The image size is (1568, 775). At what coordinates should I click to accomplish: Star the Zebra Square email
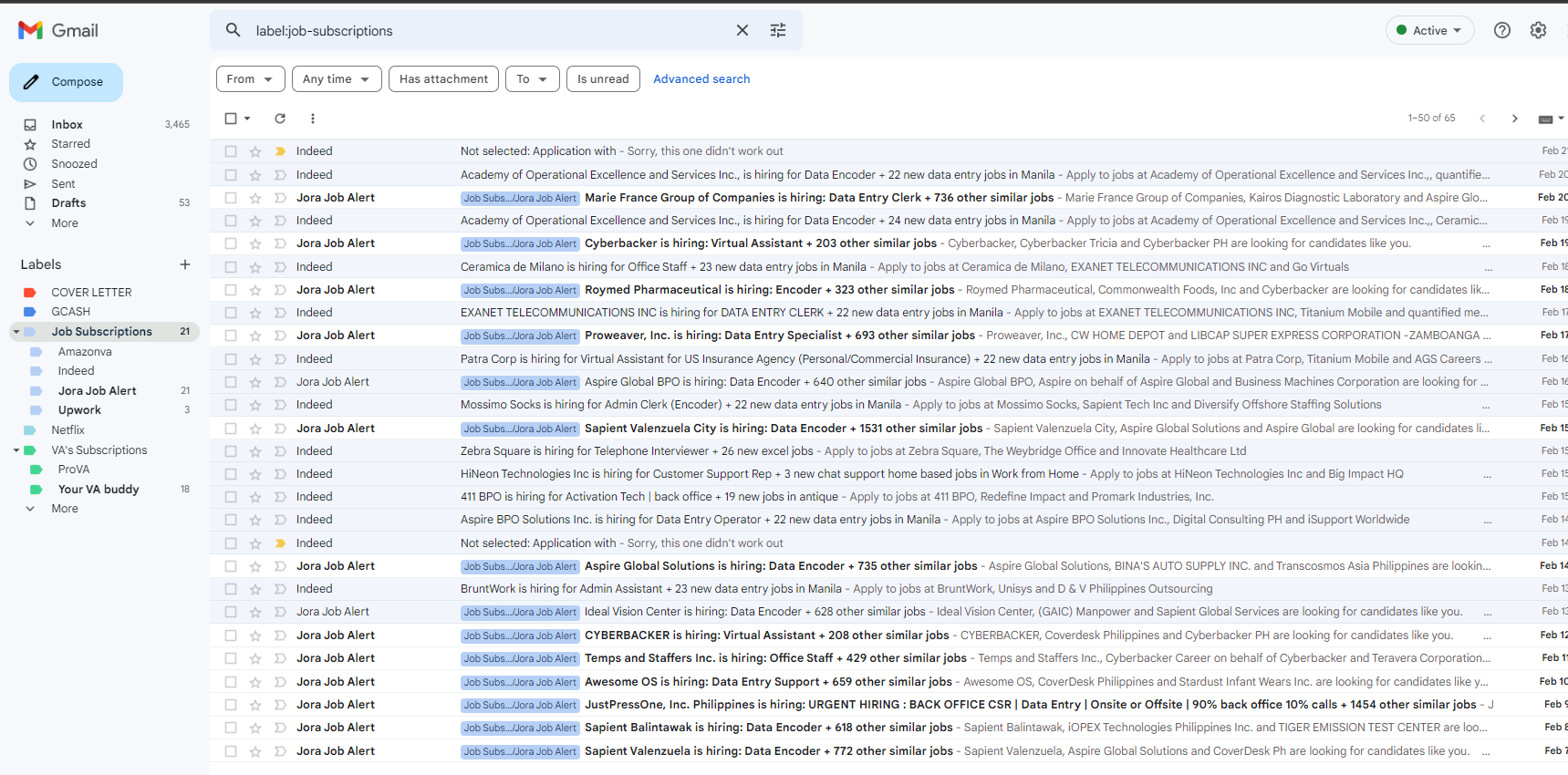tap(255, 451)
